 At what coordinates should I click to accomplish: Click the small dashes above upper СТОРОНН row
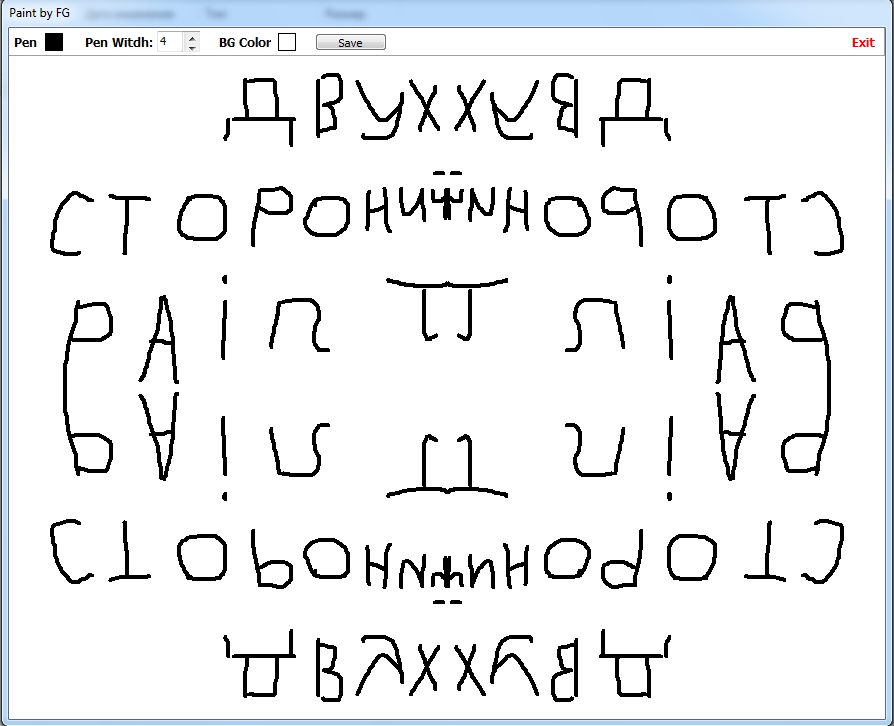tap(447, 173)
